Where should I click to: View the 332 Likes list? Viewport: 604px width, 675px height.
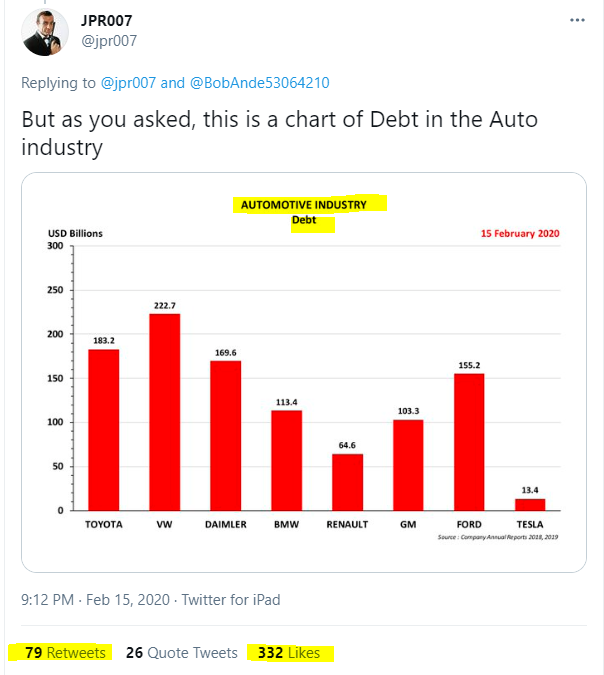[289, 653]
